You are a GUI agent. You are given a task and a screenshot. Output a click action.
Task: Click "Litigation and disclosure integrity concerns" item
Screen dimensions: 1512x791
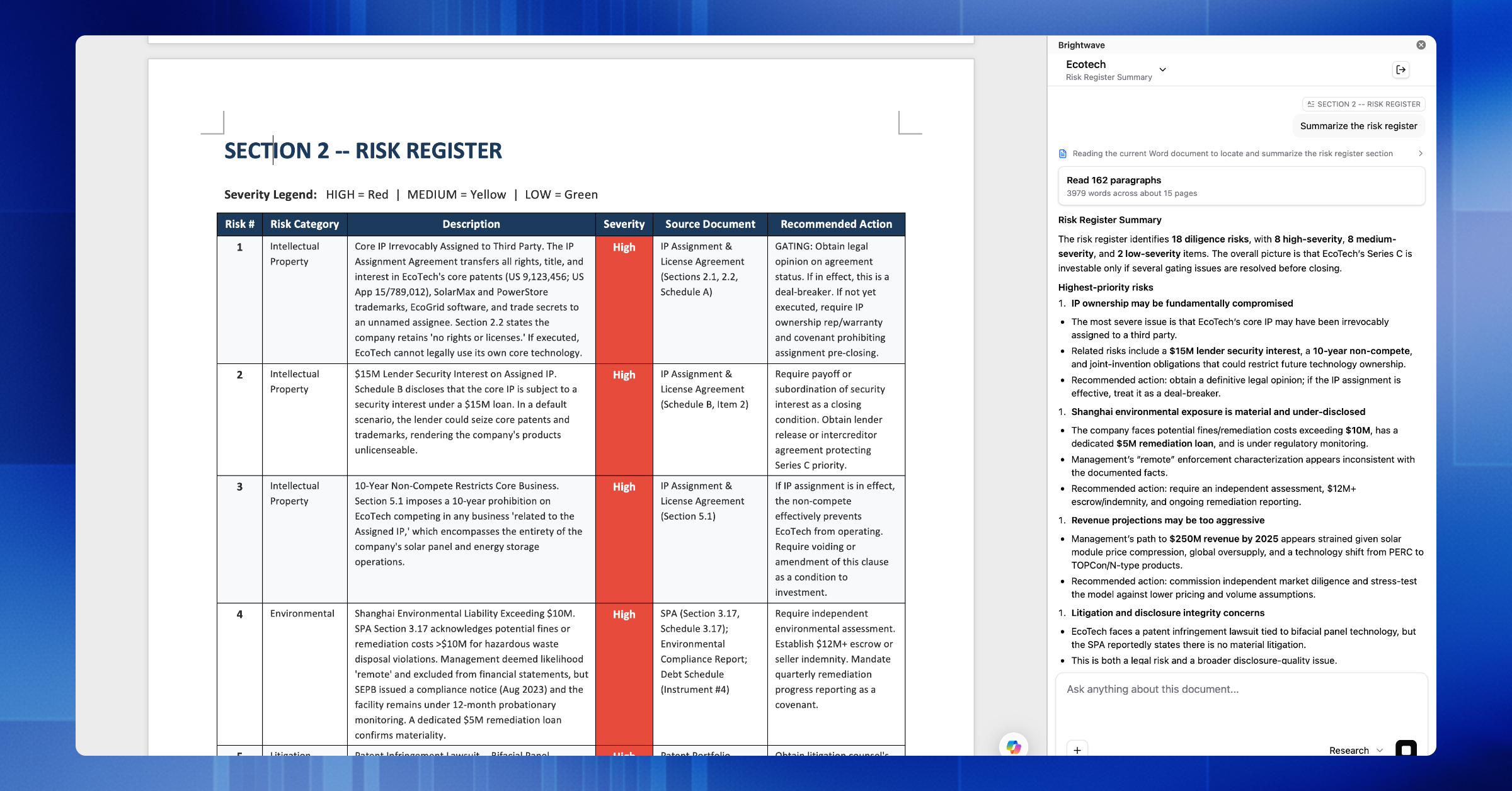click(x=1168, y=613)
